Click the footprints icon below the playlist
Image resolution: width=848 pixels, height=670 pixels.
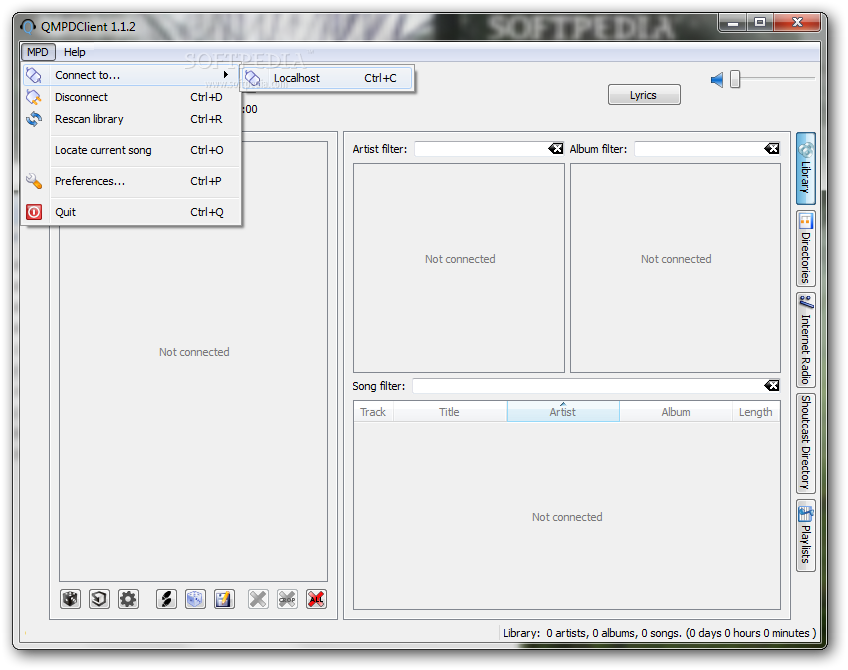pos(166,599)
